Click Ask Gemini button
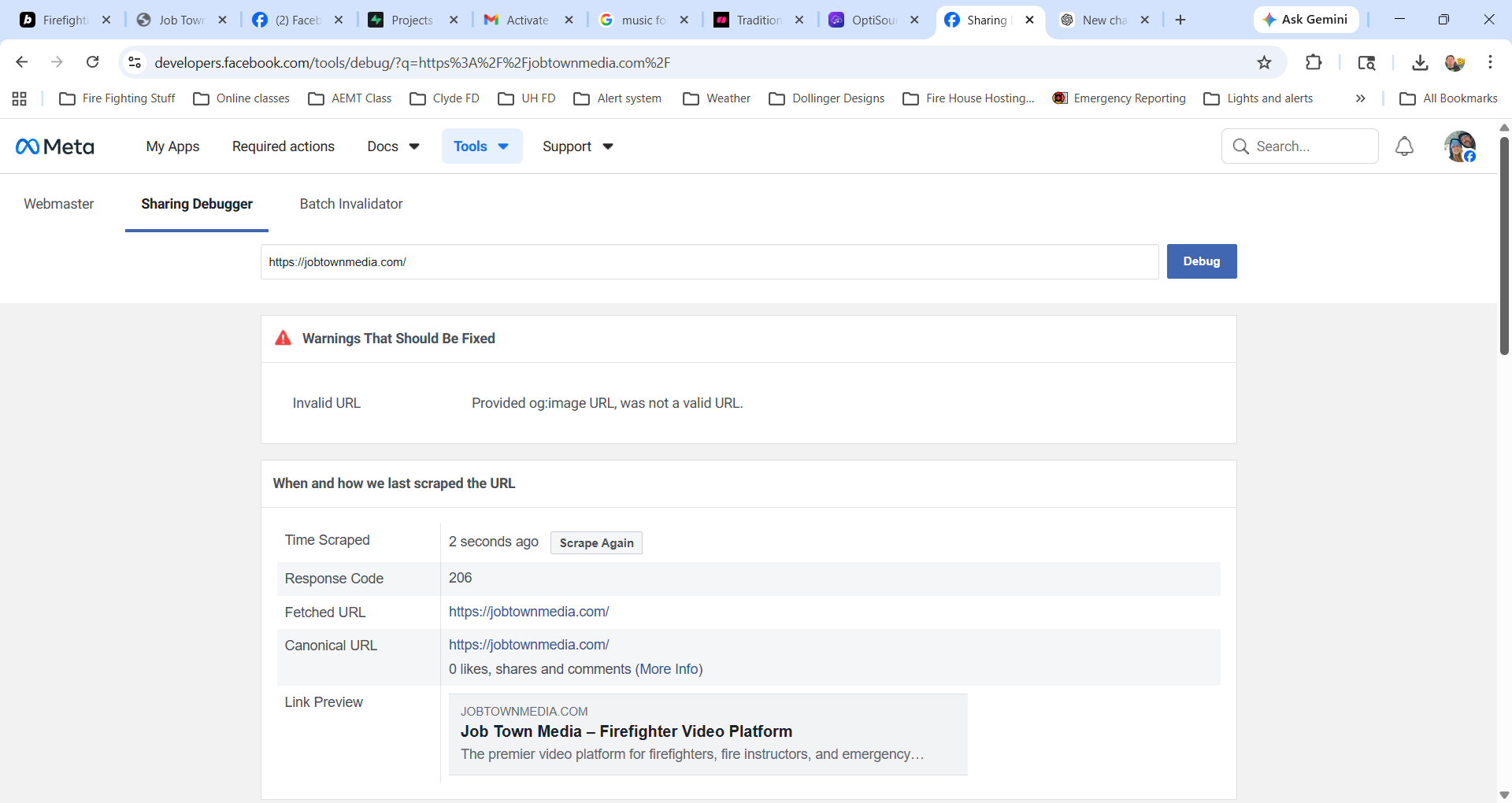This screenshot has height=803, width=1512. [x=1306, y=20]
